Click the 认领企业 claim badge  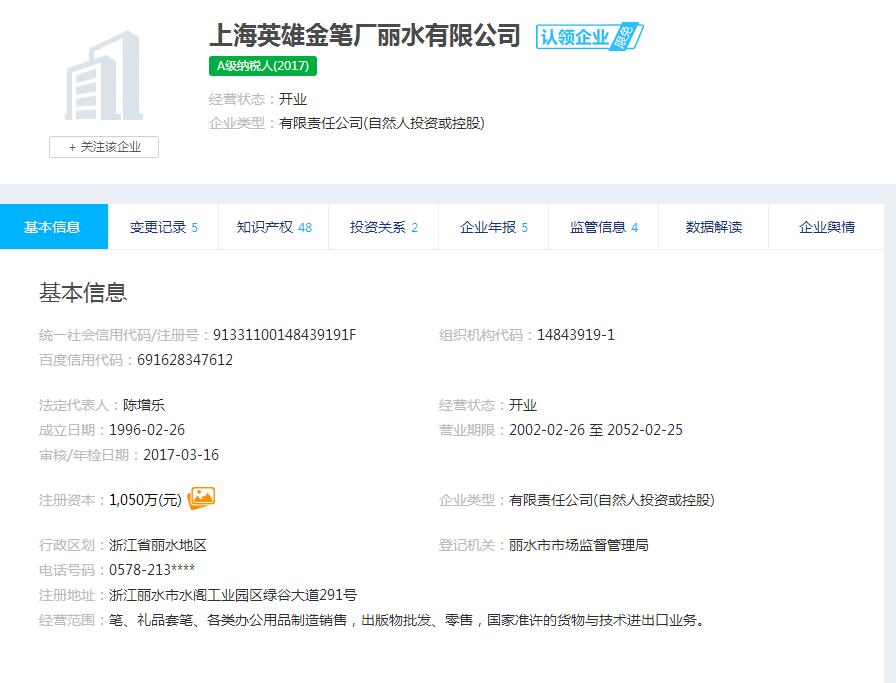[589, 37]
